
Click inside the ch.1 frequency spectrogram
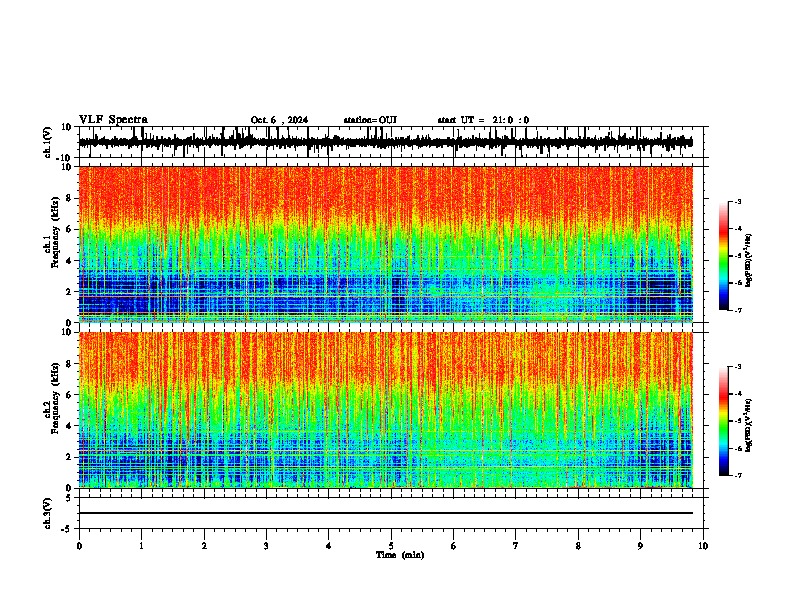pos(386,244)
